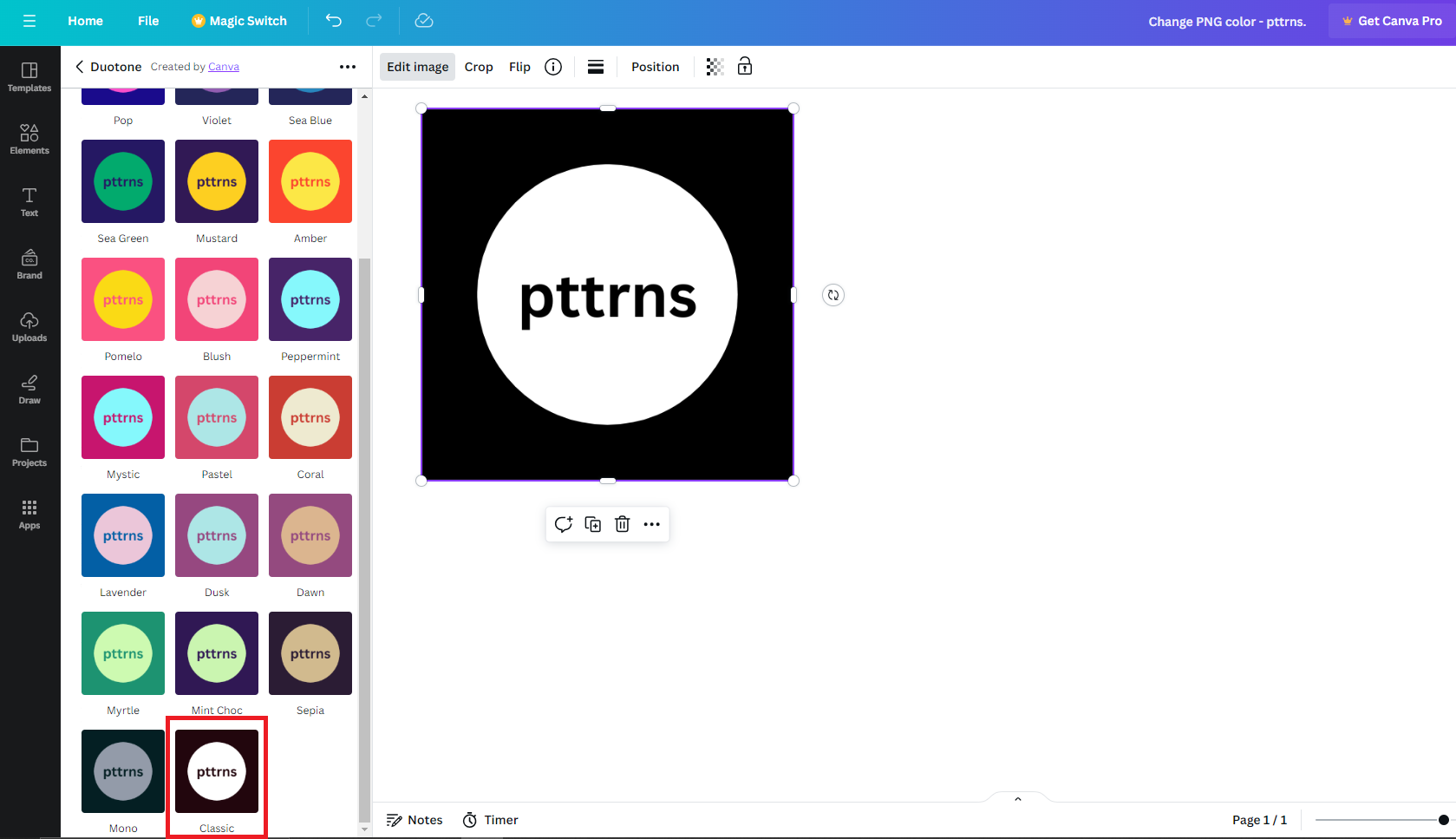Image resolution: width=1456 pixels, height=839 pixels.
Task: Click the zoom slider handle
Action: [1443, 820]
